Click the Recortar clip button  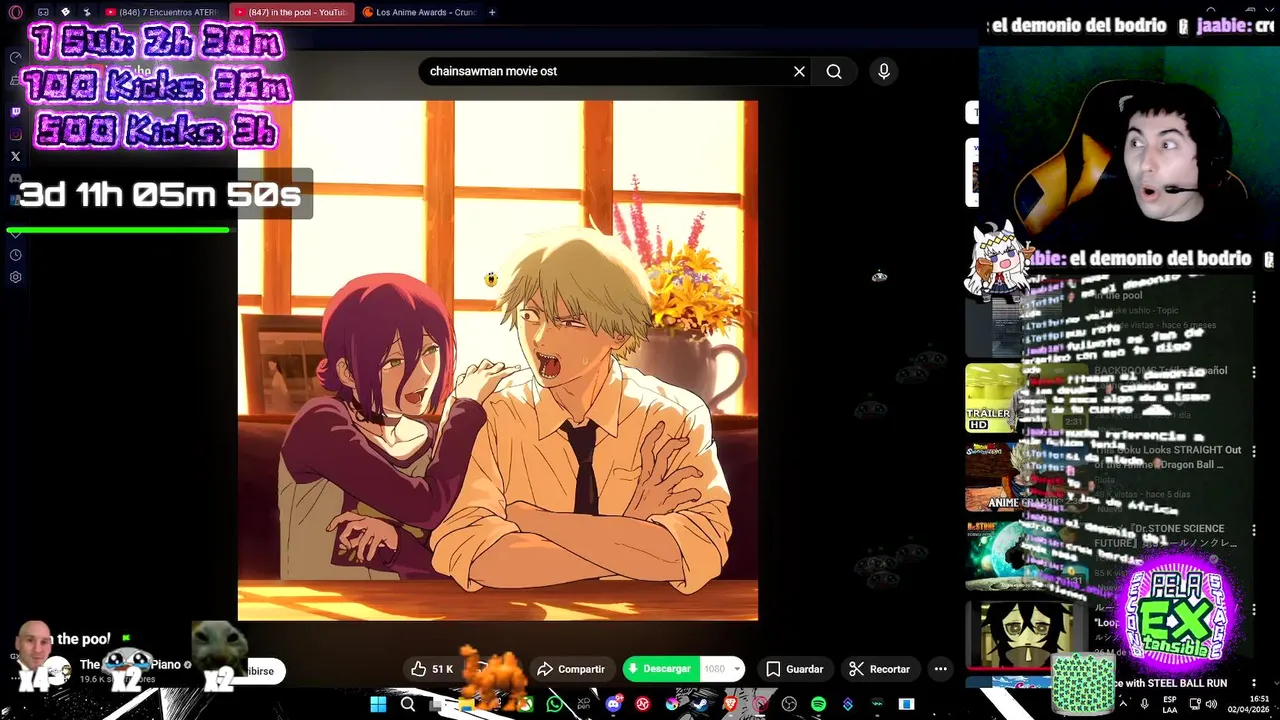click(x=880, y=669)
